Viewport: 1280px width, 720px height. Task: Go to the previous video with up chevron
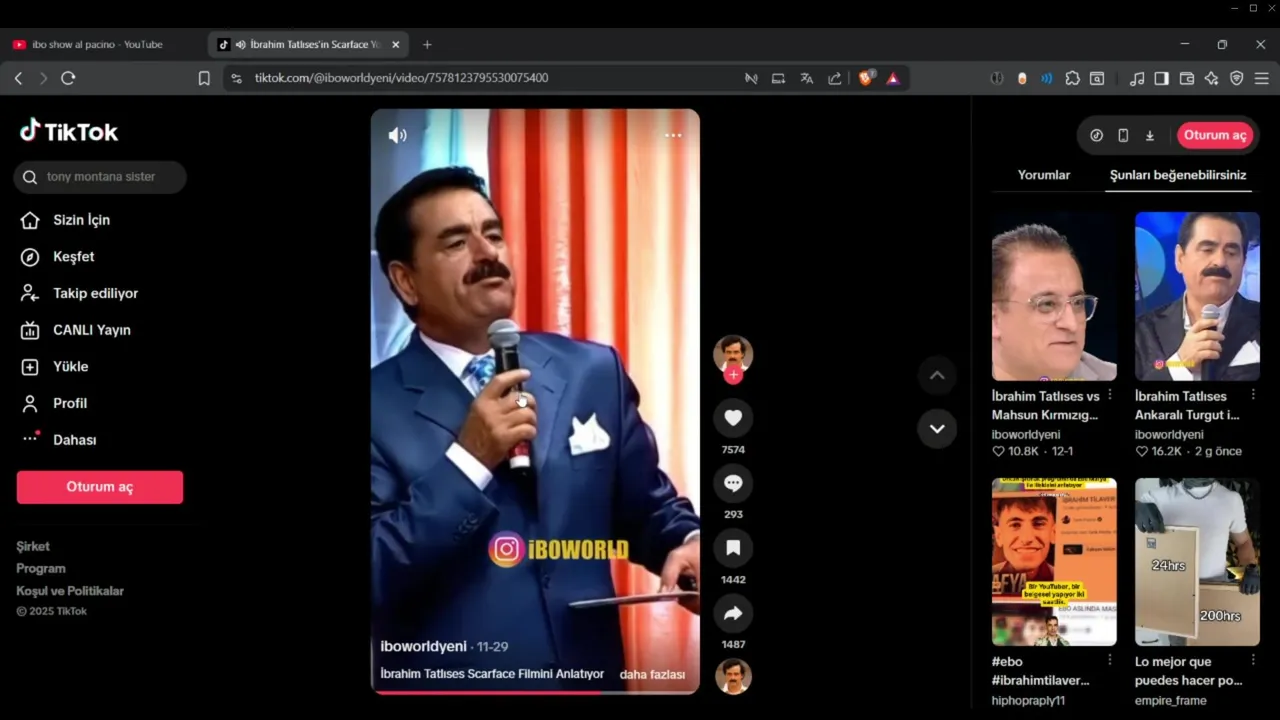pos(937,376)
